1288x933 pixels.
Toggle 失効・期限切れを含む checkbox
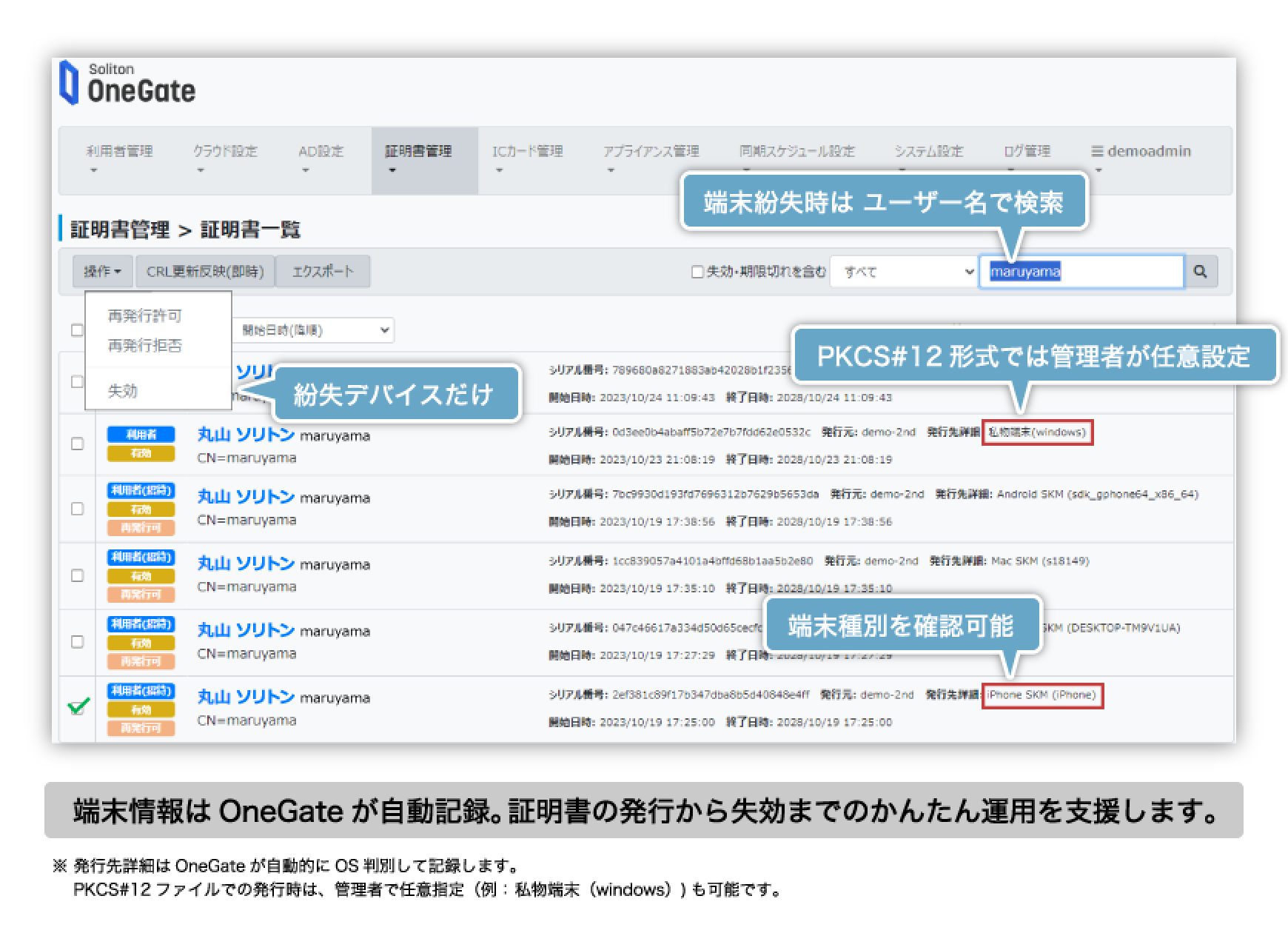(697, 272)
